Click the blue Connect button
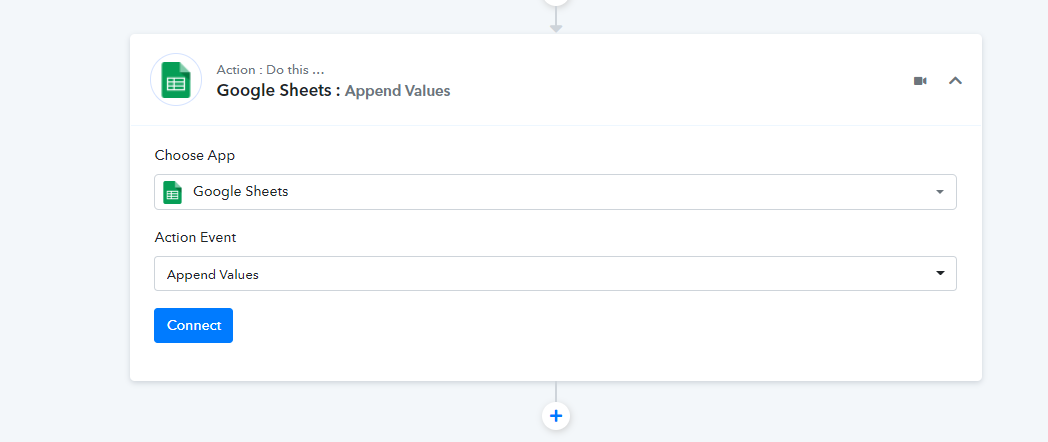 [193, 326]
